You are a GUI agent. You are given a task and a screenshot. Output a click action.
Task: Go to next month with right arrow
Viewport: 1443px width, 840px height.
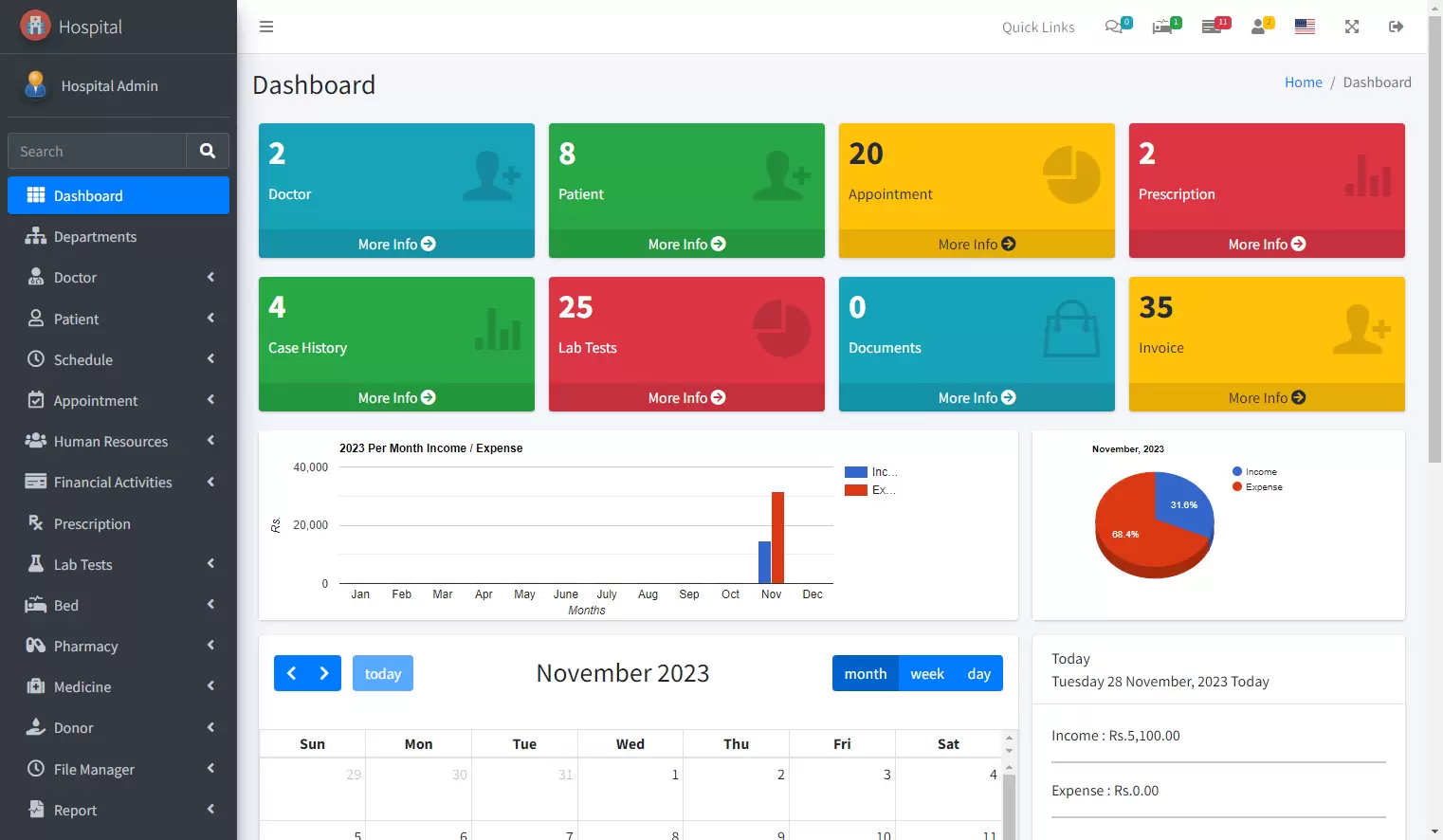coord(324,673)
